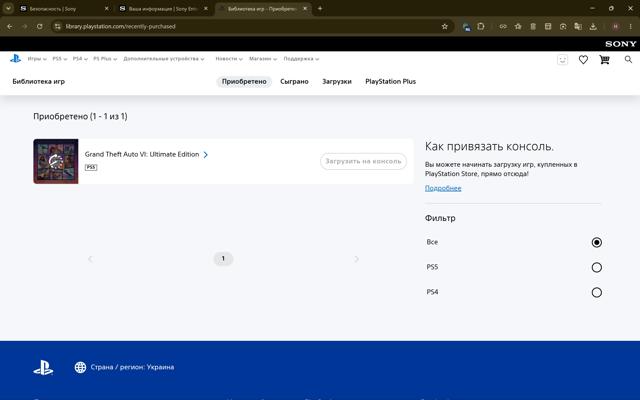Screen dimensions: 640x400
Task: Go back with the browser back arrow
Action: (x=10, y=27)
